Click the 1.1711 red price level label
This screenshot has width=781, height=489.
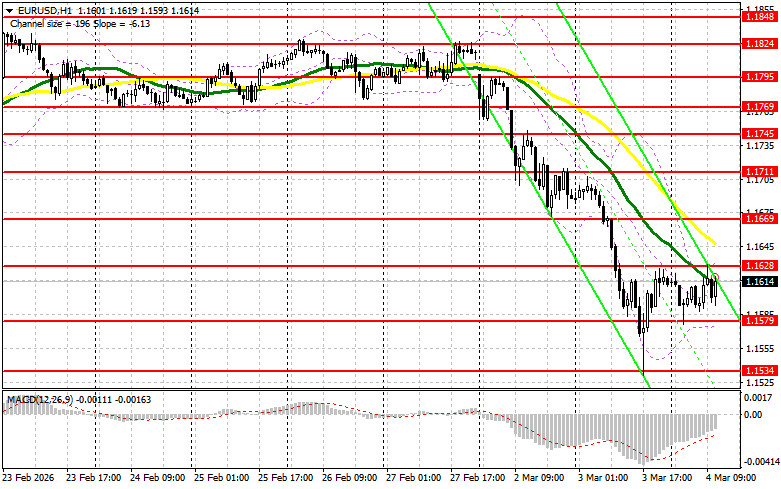[760, 172]
